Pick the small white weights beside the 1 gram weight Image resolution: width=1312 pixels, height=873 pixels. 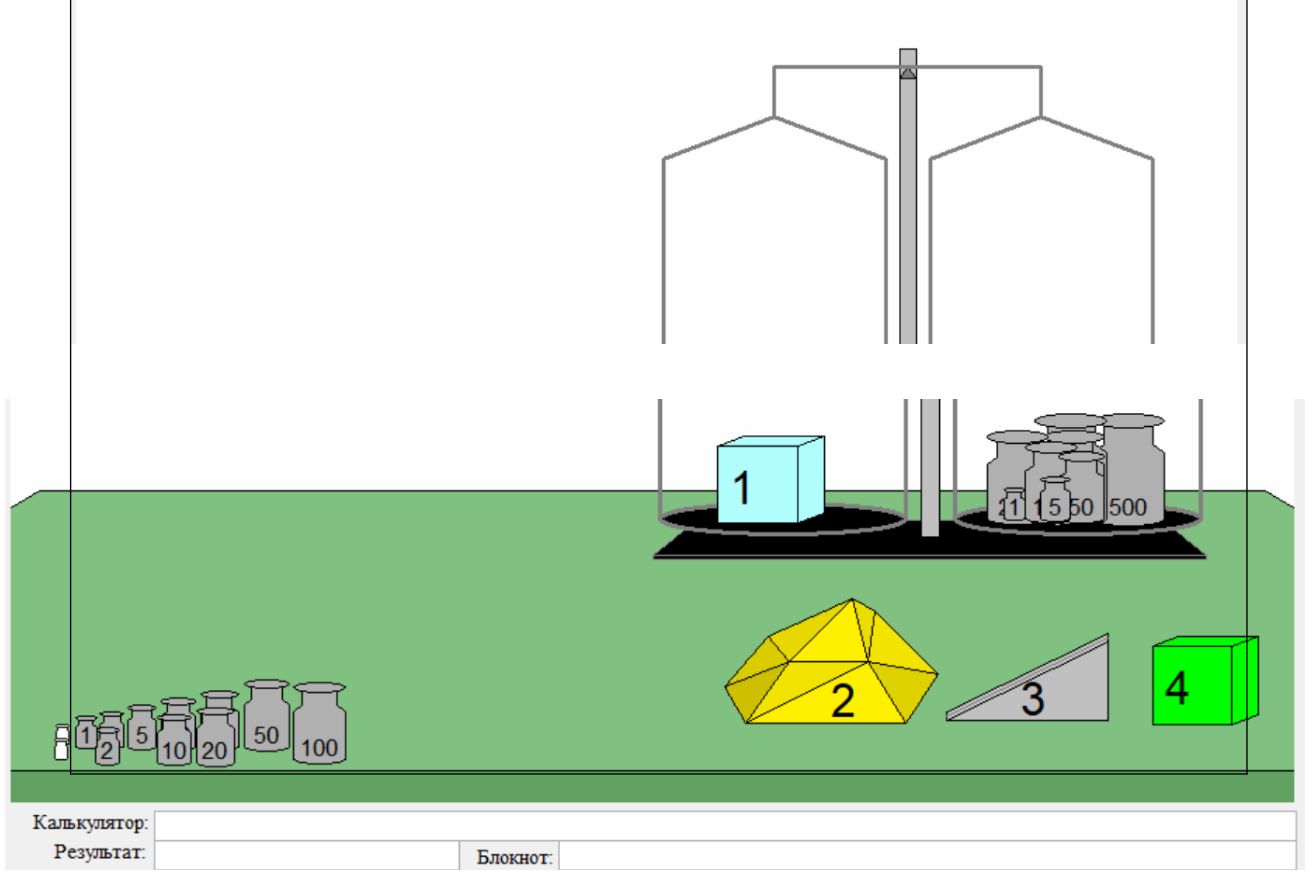(61, 742)
